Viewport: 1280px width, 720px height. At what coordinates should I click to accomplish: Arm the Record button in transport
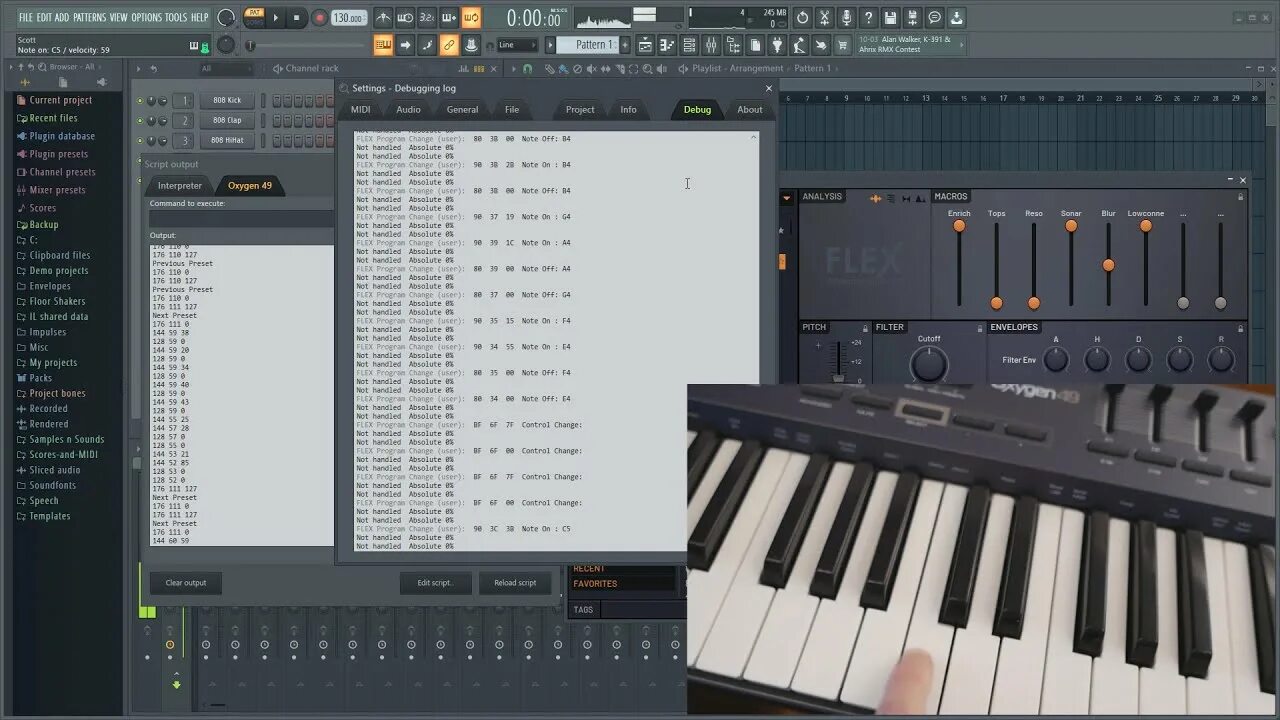point(319,17)
